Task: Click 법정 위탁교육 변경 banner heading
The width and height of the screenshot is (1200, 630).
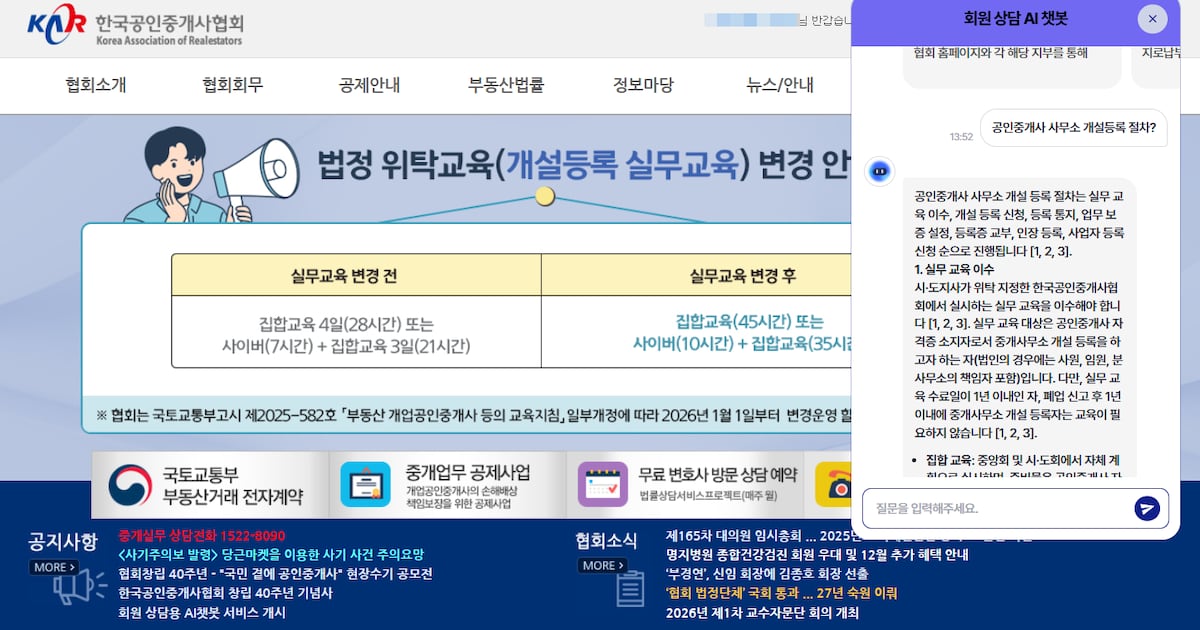Action: coord(584,163)
